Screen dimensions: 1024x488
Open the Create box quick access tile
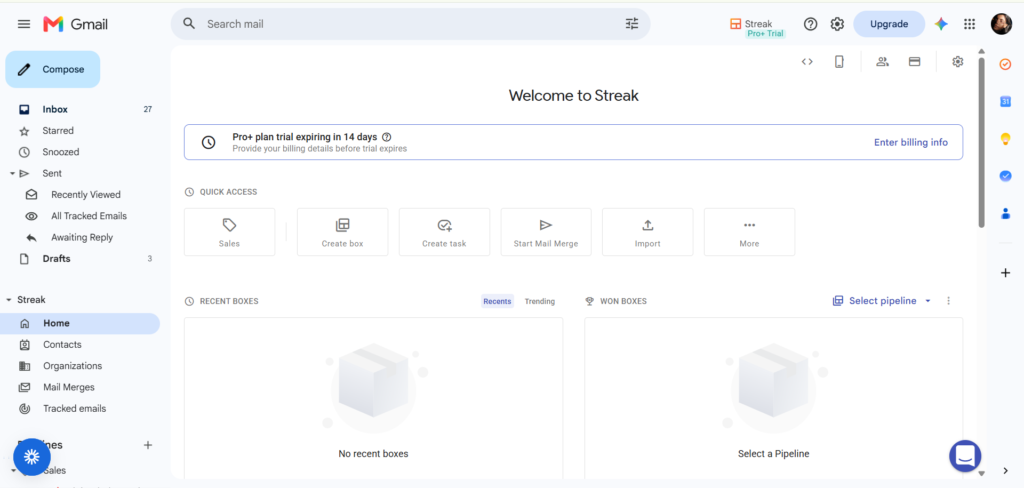tap(342, 232)
